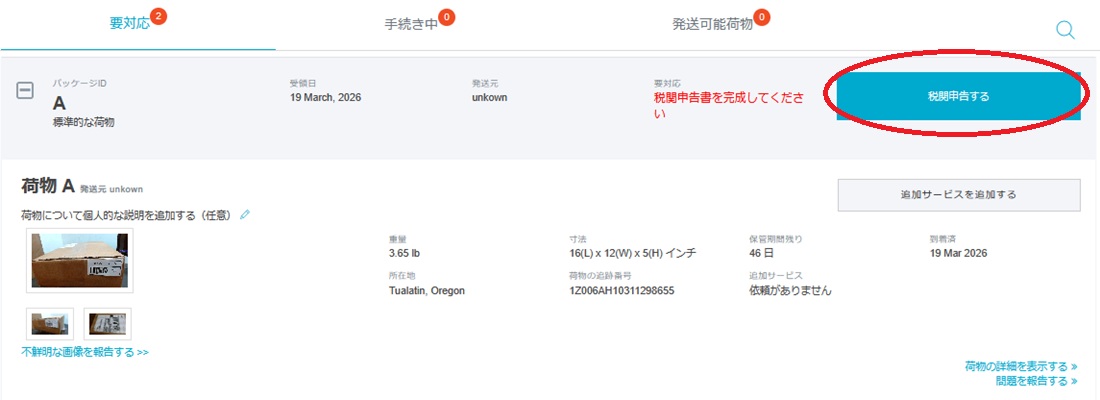Click 荷物について個人的な説明を追加する text
Screen dimensions: 1100x400
[x=127, y=215]
